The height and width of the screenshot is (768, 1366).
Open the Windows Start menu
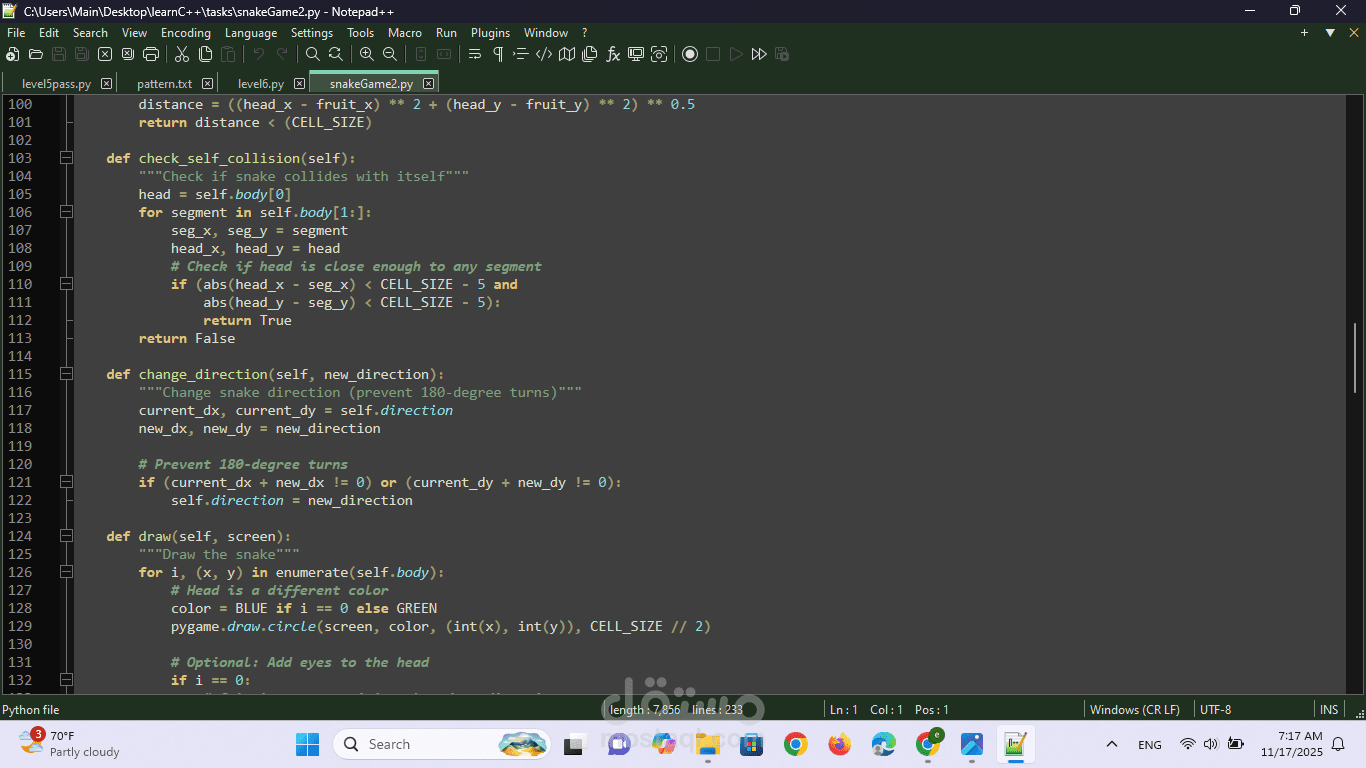[x=307, y=744]
